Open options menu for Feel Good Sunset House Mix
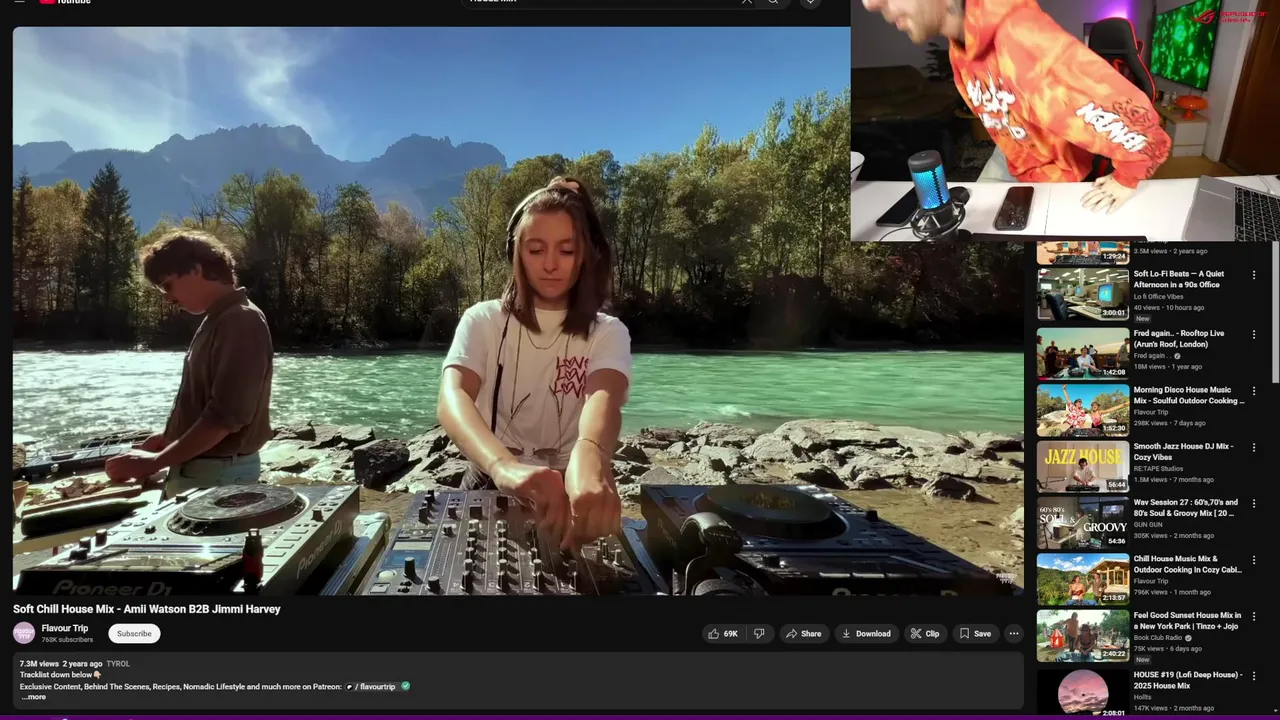Screen dimensions: 1280x720 (1254, 616)
